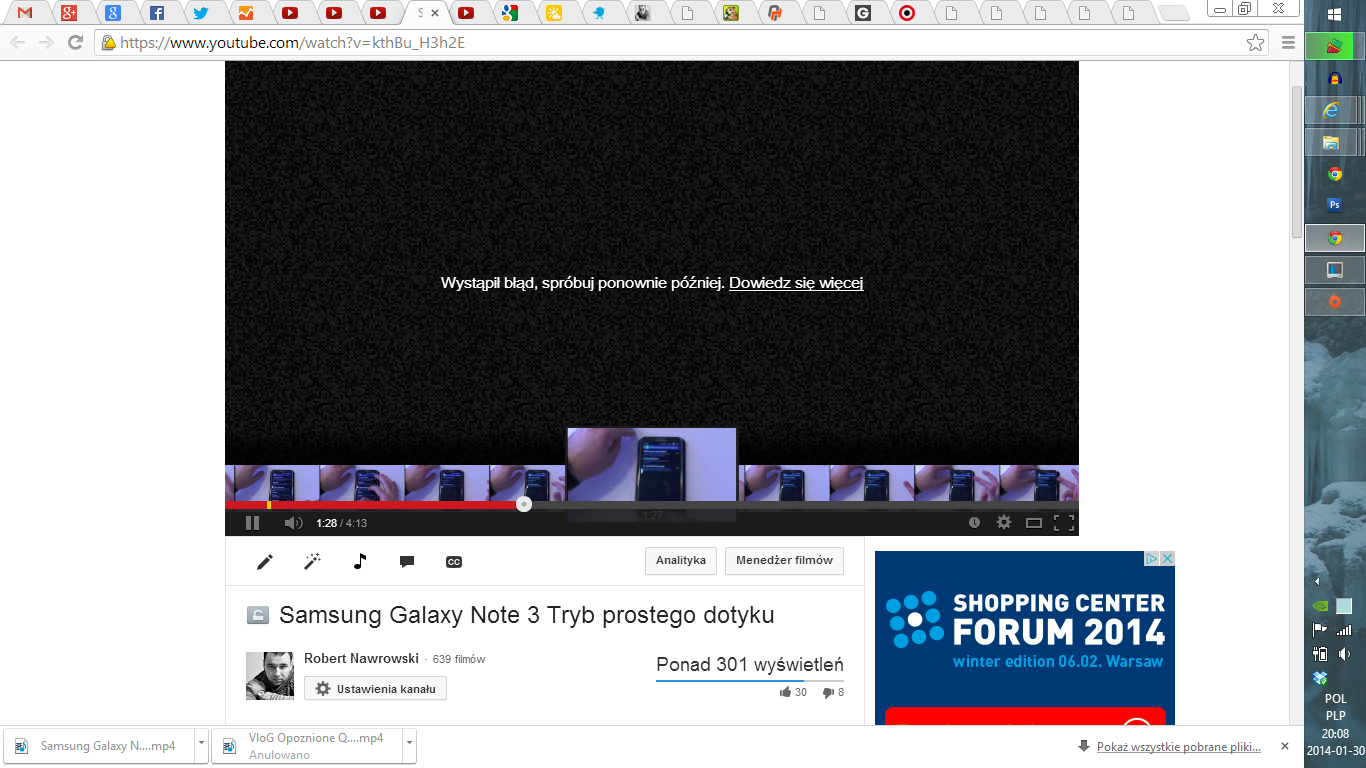Image resolution: width=1366 pixels, height=768 pixels.
Task: Click the Watch Later clock icon
Action: [975, 523]
